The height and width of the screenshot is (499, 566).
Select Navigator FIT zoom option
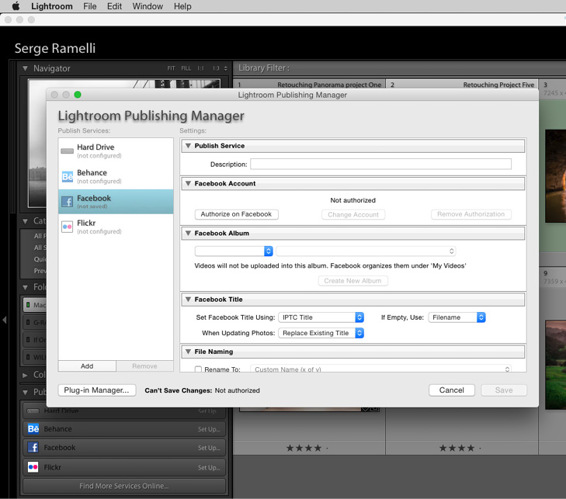tap(171, 68)
